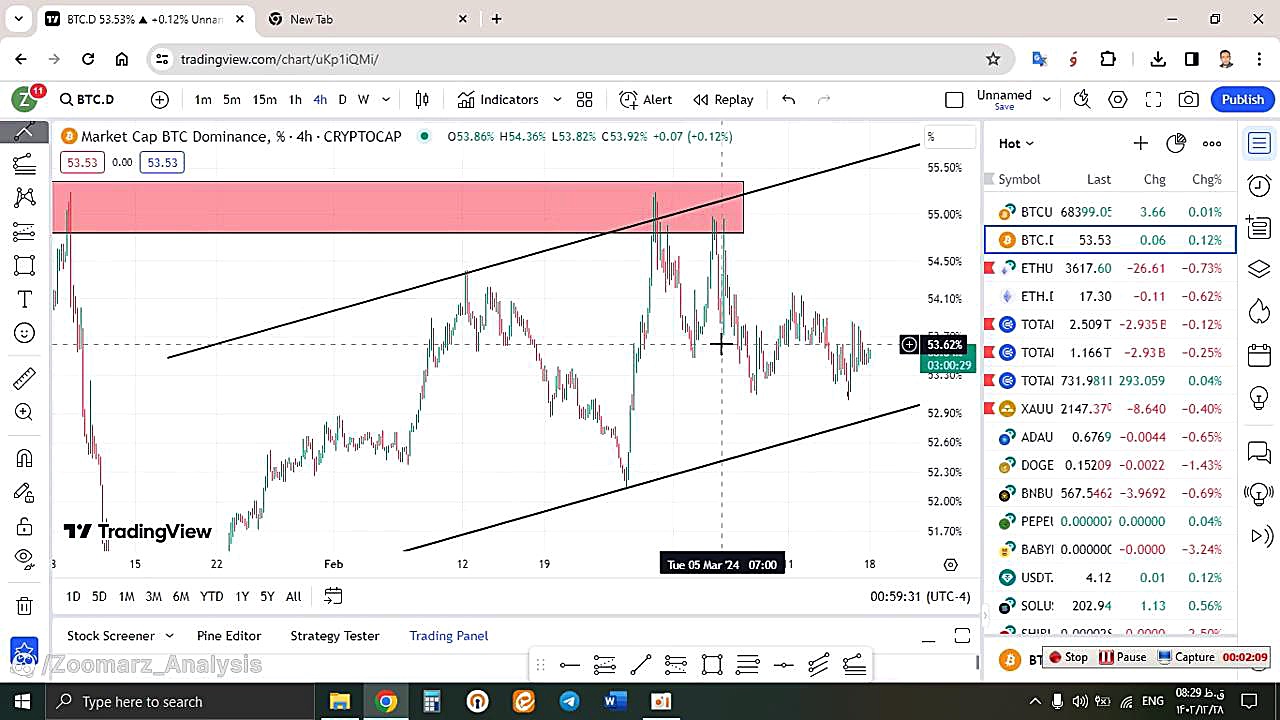Open the Indicators dialog
Viewport: 1280px width, 720px height.
click(498, 99)
